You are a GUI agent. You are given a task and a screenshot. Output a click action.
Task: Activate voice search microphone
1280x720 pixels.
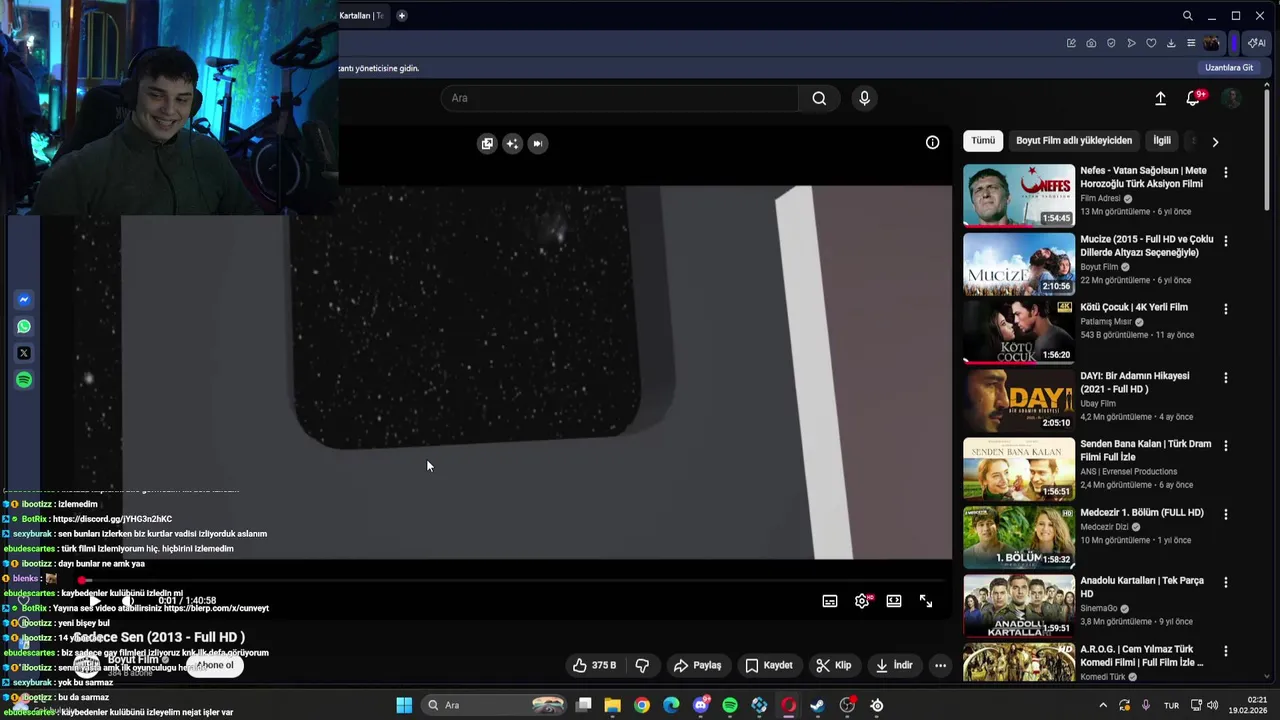click(865, 98)
